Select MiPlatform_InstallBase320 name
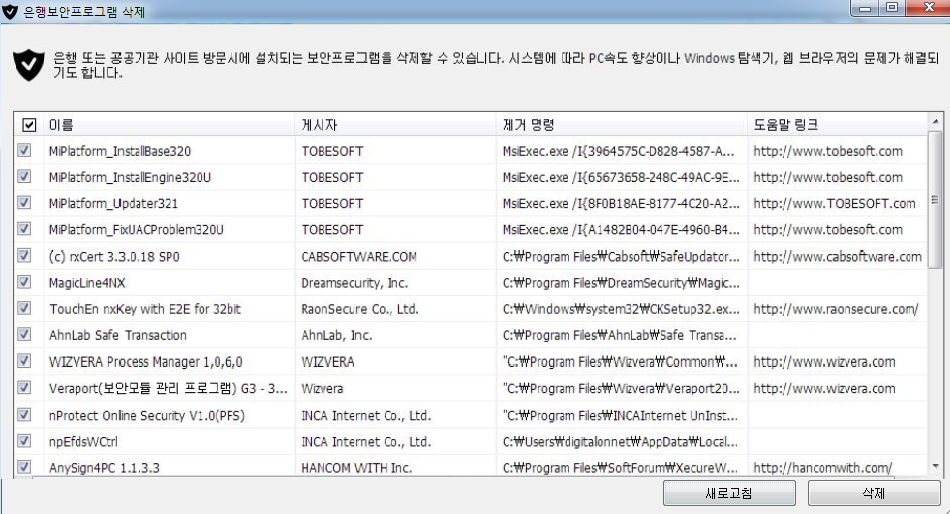This screenshot has height=514, width=950. pos(120,151)
